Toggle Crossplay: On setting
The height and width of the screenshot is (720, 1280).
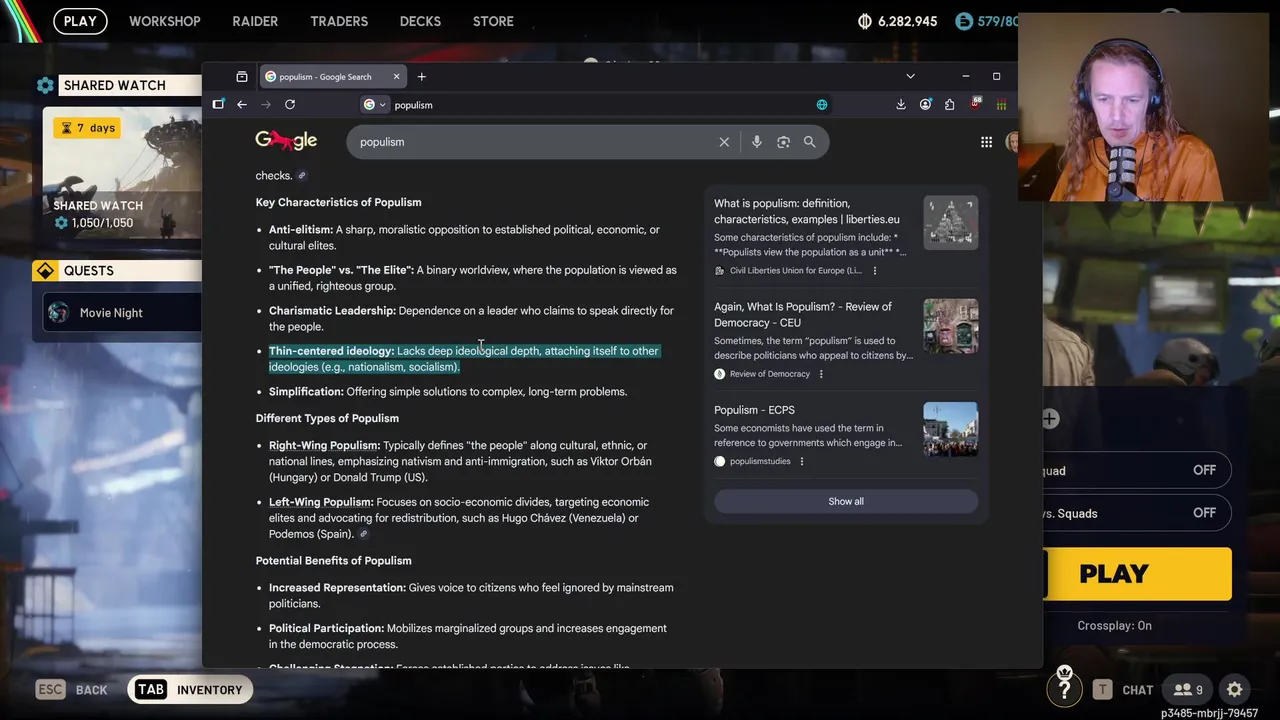pos(1114,626)
